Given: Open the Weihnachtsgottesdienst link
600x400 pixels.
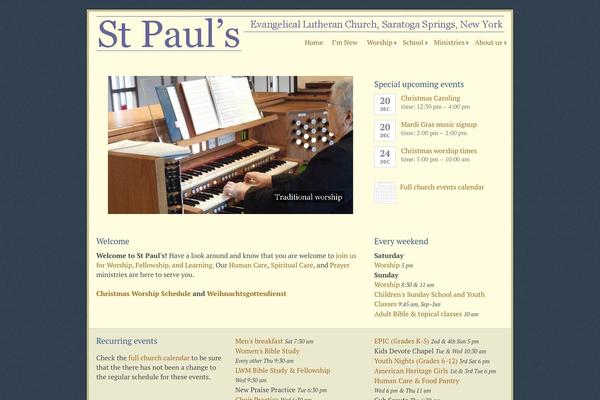Looking at the screenshot, I should pyautogui.click(x=246, y=294).
